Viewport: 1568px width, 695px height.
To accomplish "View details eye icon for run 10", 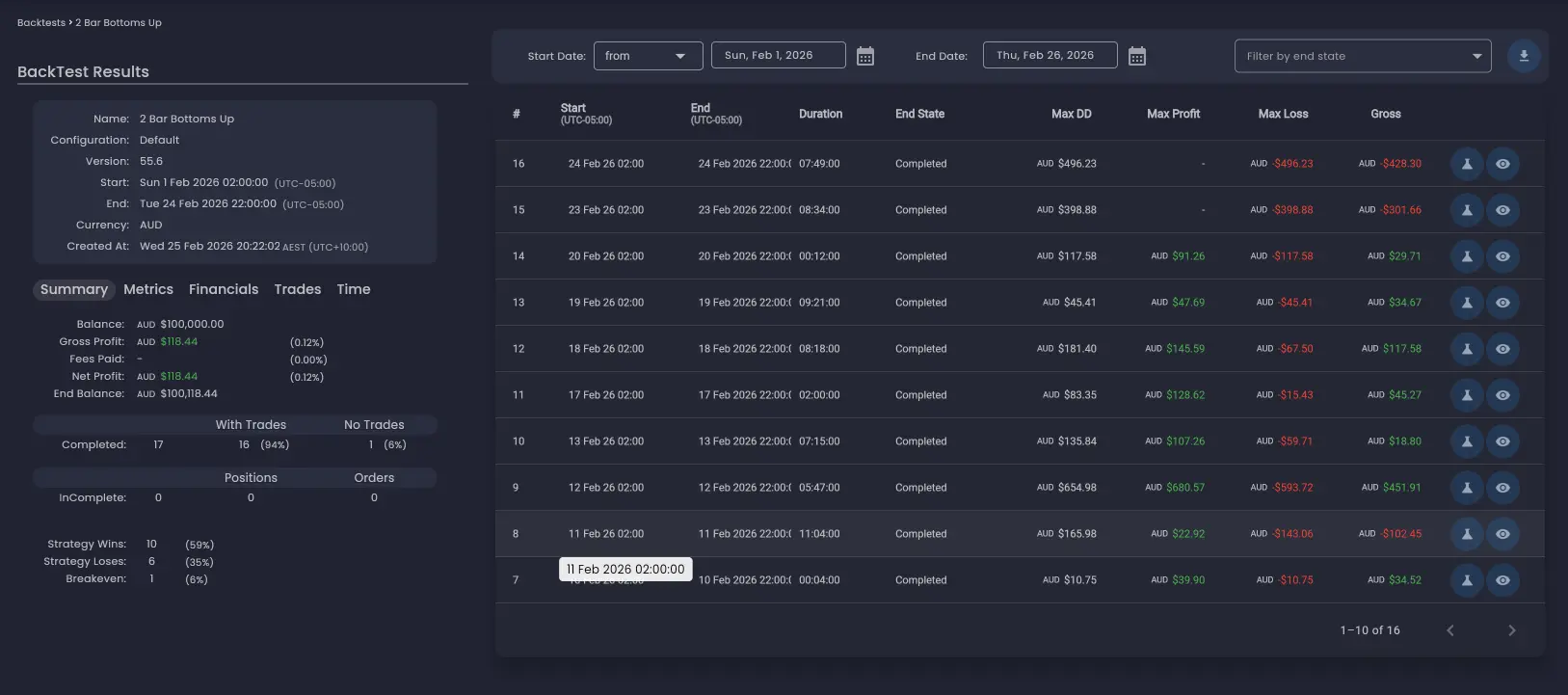I will click(x=1502, y=441).
